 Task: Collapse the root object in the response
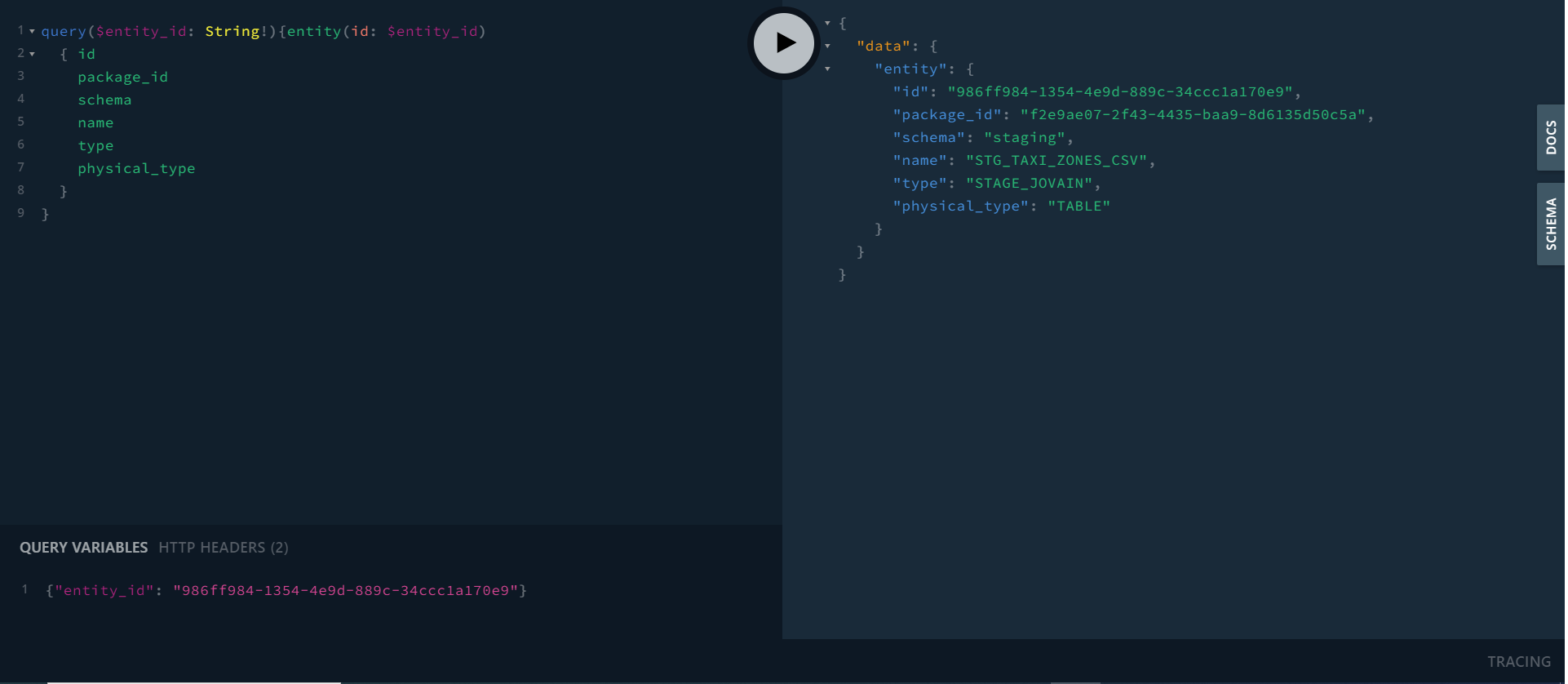click(827, 24)
